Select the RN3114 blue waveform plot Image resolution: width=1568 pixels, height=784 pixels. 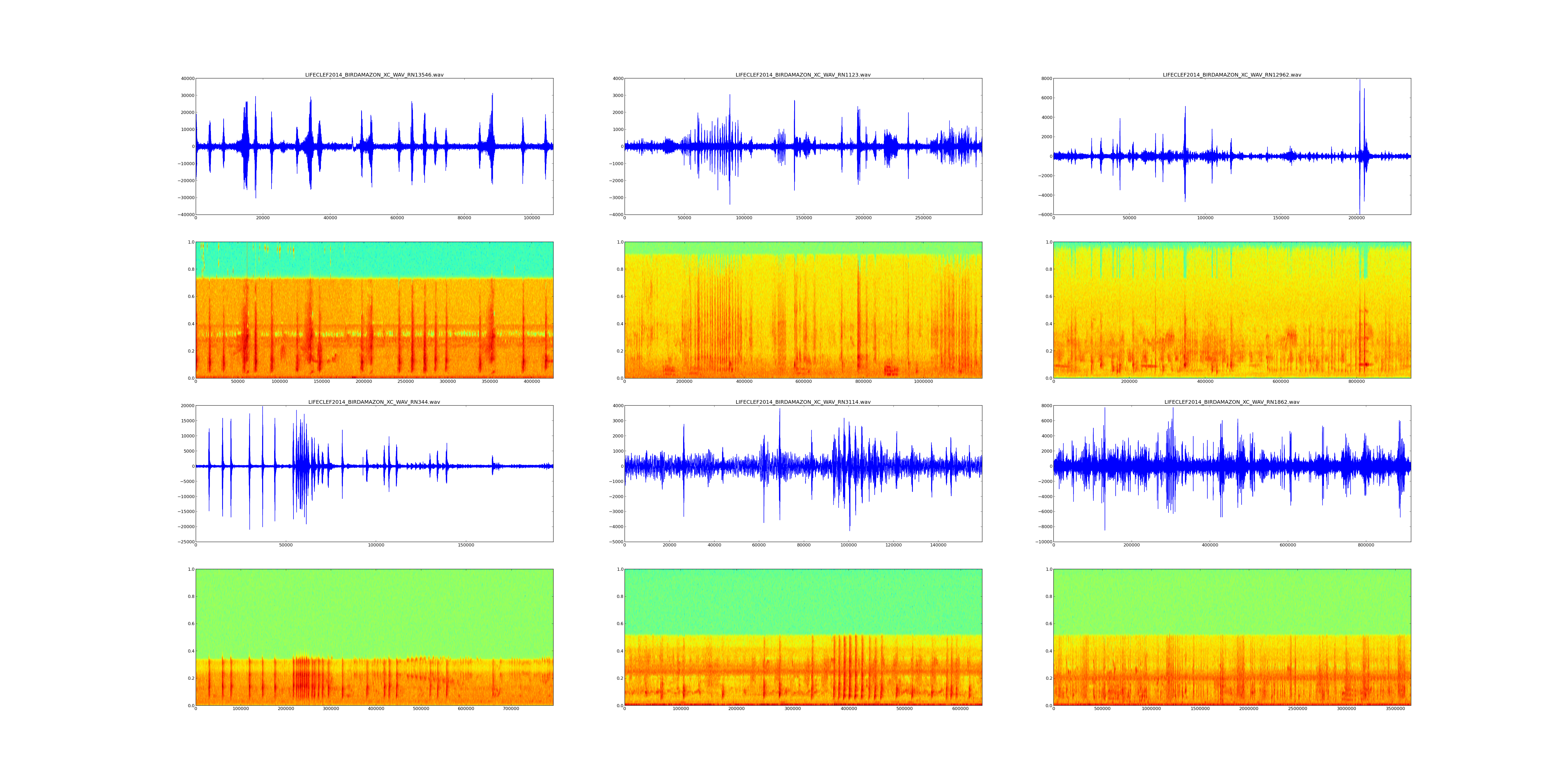tap(803, 473)
